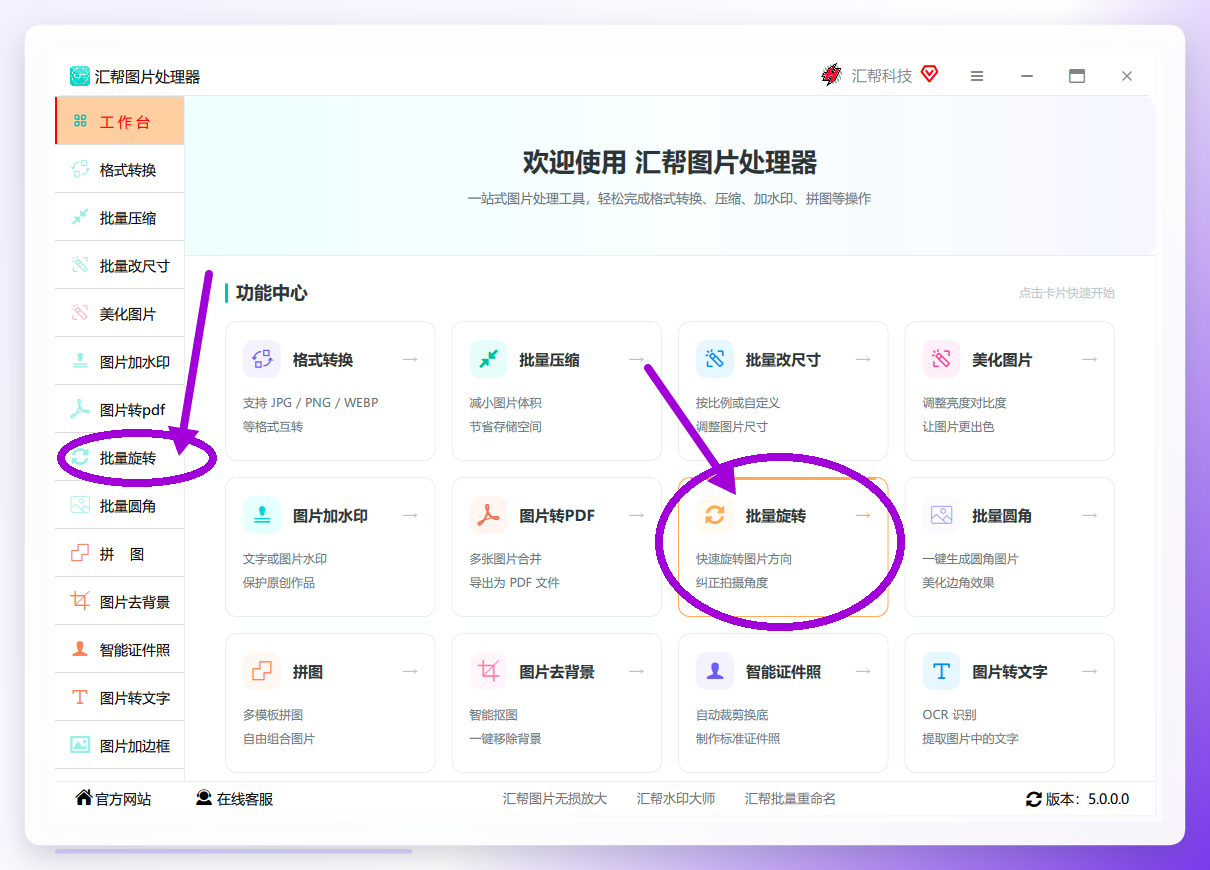Screen dimensions: 1210x870
Task: Click the 图片转pdf sidebar icon
Action: coord(80,410)
